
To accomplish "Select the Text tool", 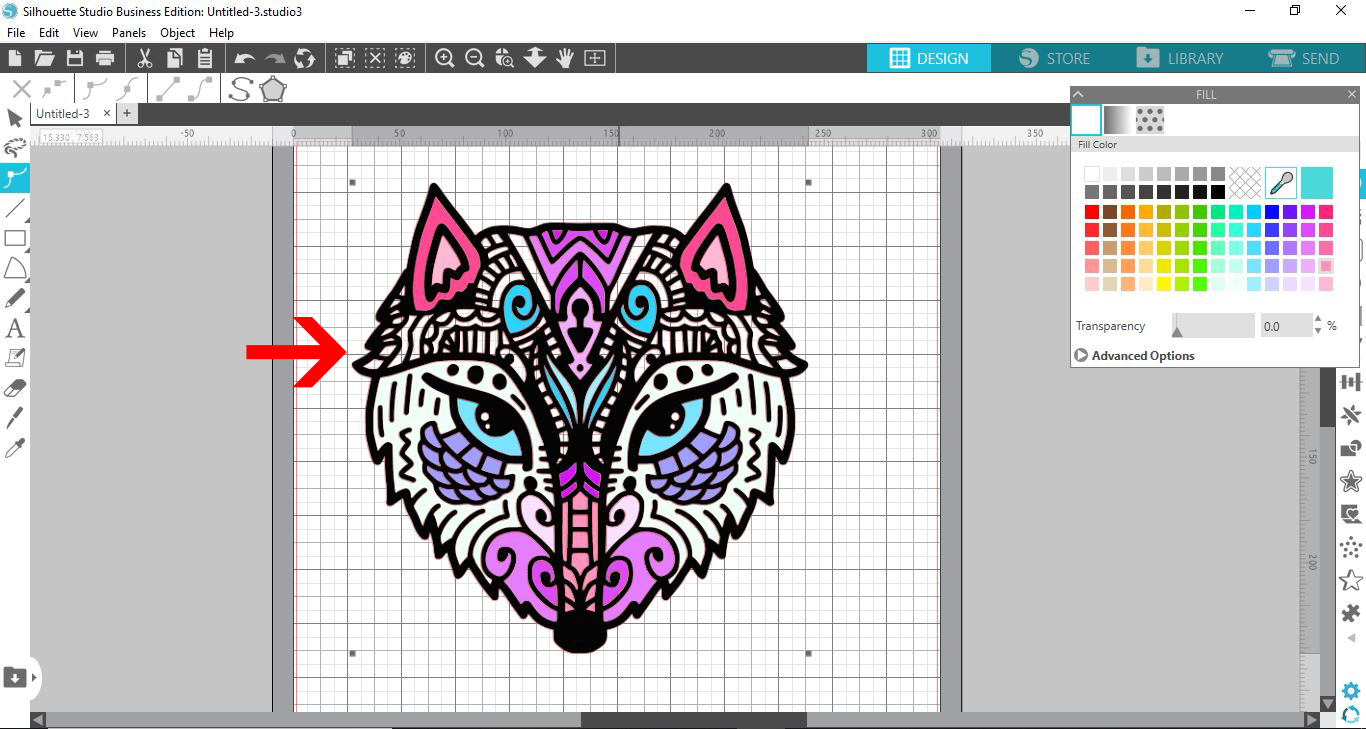I will (15, 328).
